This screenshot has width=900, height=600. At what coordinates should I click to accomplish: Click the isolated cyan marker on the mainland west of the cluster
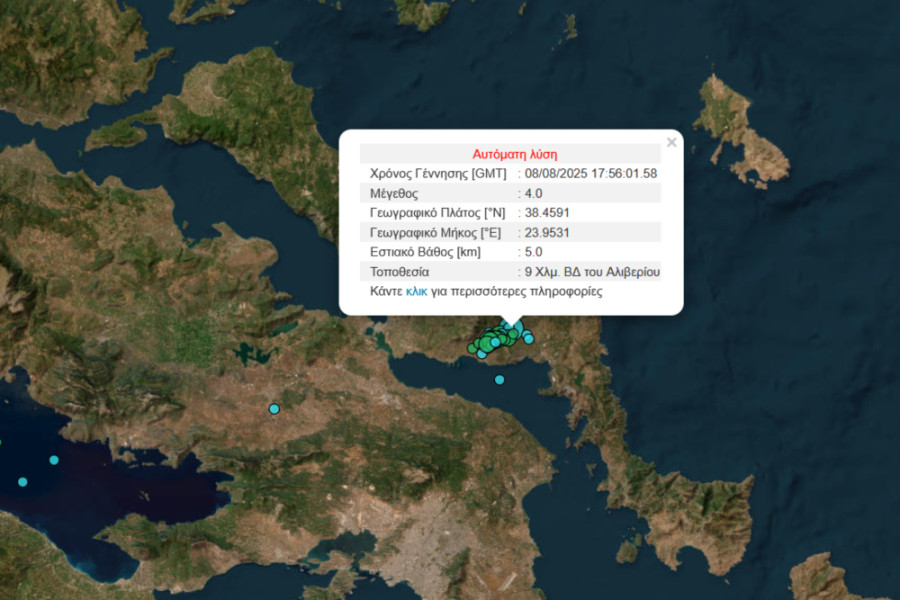[x=274, y=409]
